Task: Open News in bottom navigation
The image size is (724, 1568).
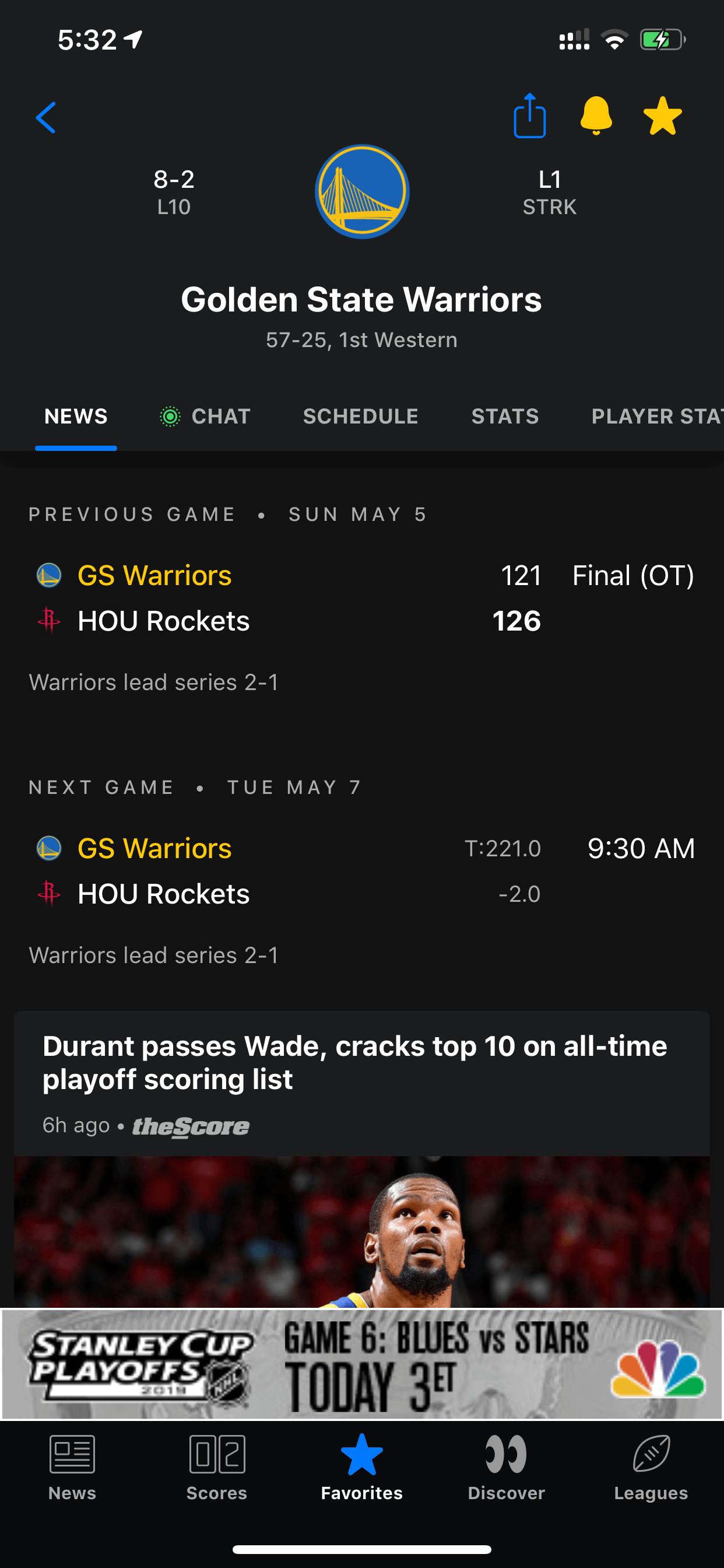Action: [72, 1467]
